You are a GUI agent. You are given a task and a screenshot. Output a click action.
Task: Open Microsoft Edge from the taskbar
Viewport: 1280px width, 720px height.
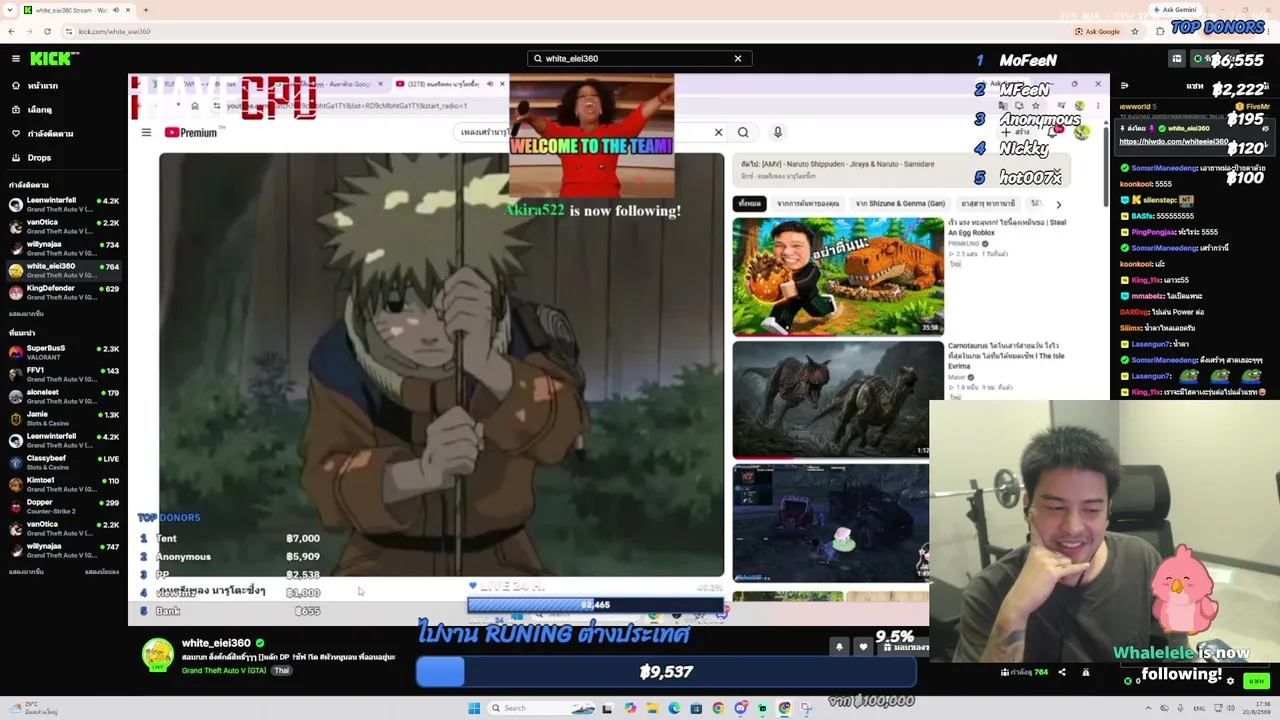[674, 708]
